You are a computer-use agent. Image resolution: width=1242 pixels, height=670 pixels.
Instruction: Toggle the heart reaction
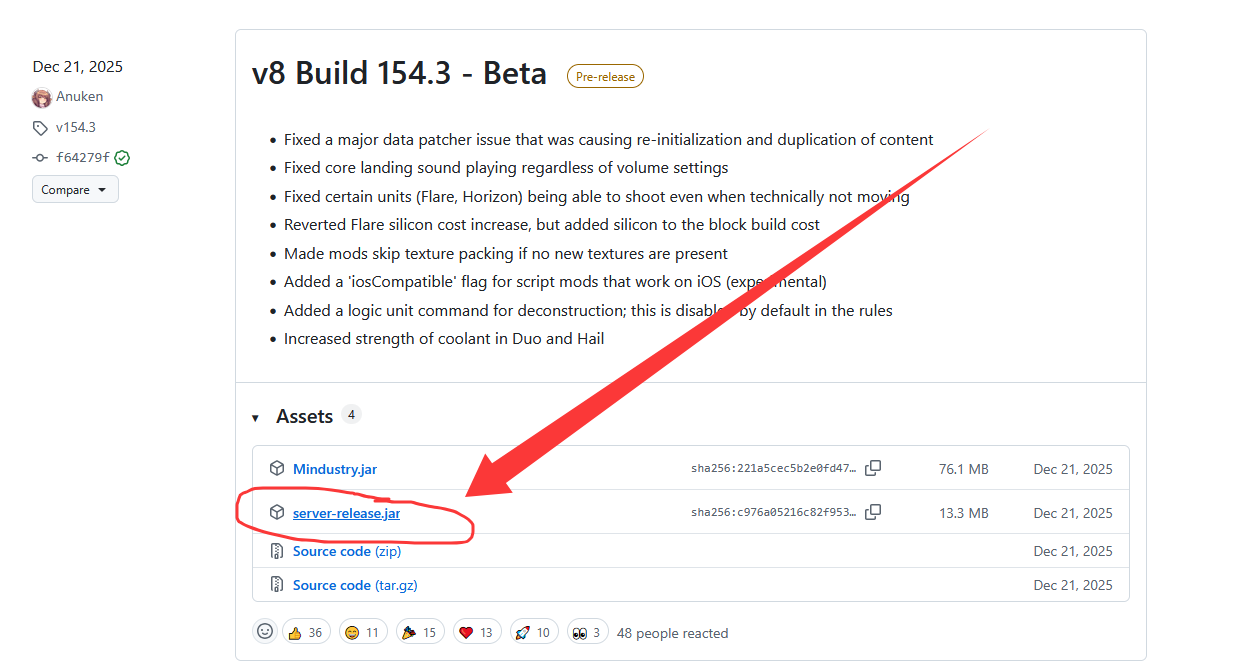click(x=475, y=632)
